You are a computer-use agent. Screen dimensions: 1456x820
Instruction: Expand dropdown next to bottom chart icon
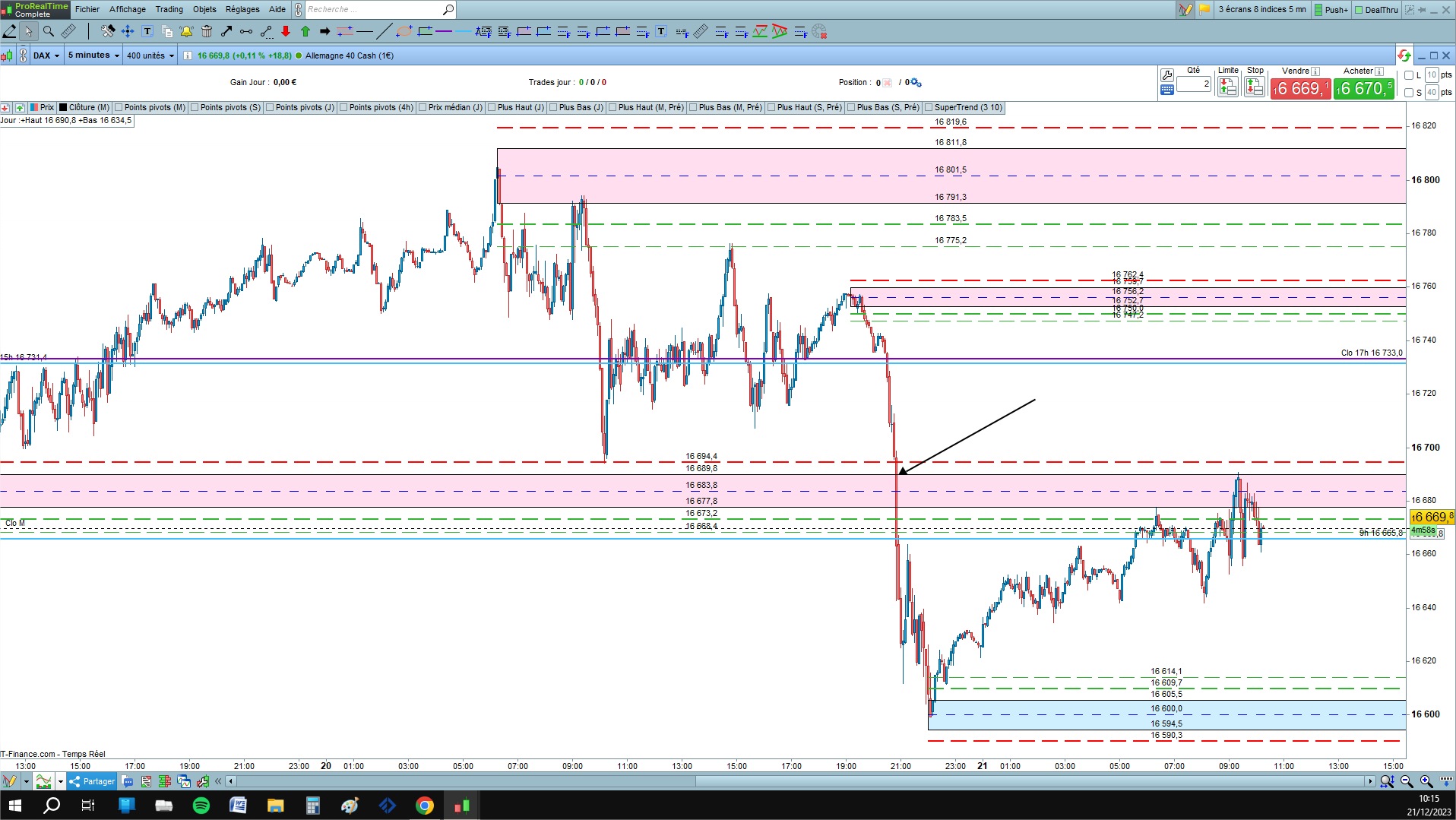[x=60, y=781]
